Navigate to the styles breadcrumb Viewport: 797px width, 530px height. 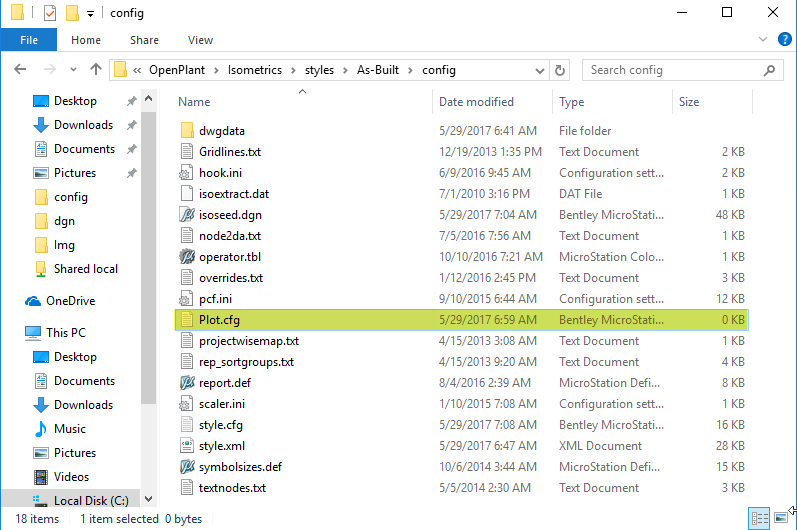(319, 70)
